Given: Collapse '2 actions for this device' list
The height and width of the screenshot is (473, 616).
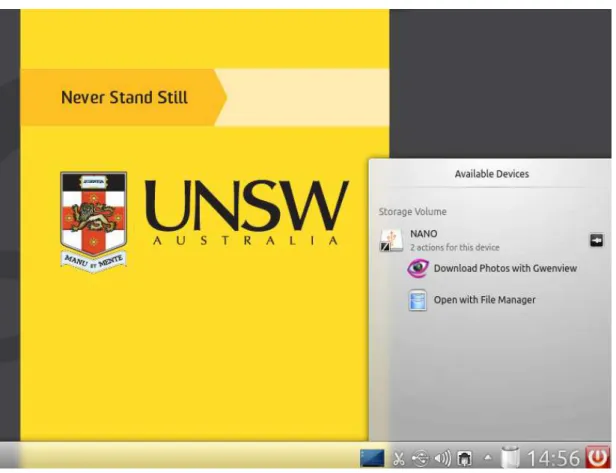Looking at the screenshot, I should click(455, 248).
